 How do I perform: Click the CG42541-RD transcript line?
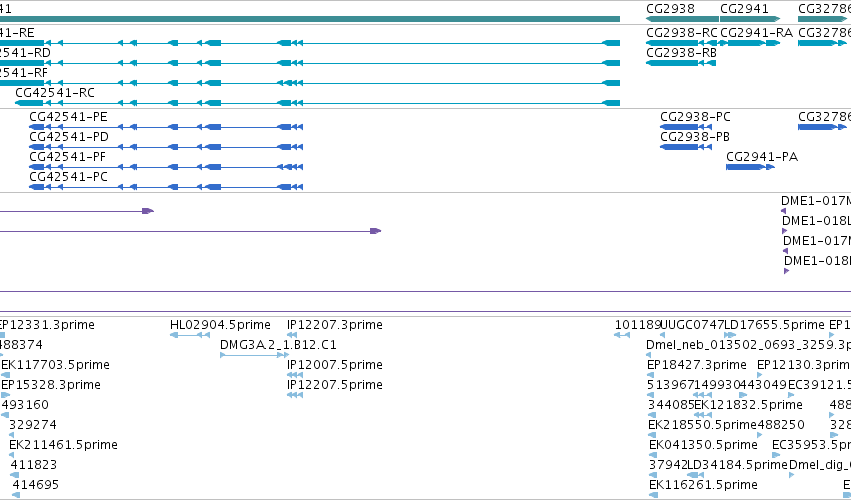tap(310, 63)
